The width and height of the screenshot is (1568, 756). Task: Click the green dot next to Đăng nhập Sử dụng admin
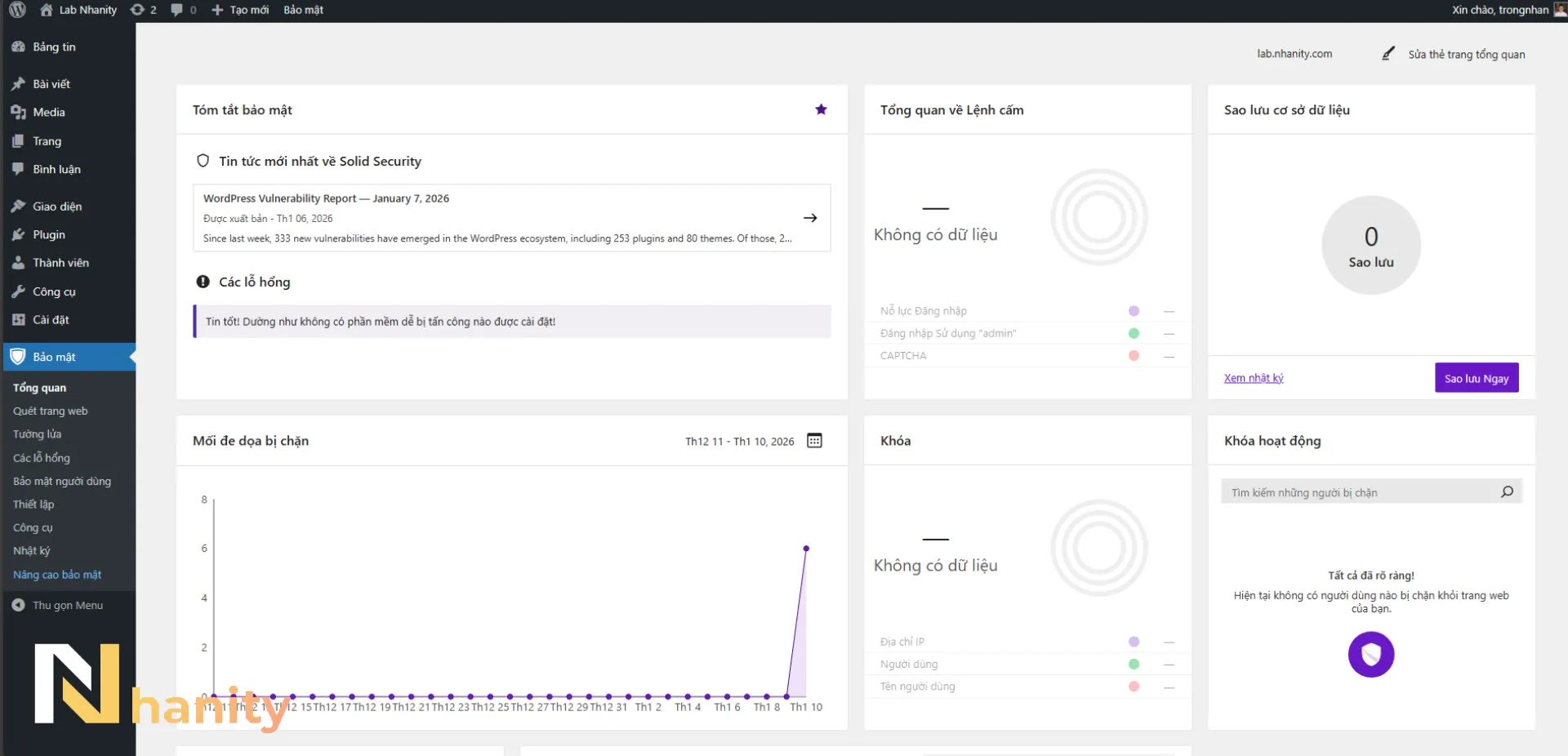(1134, 333)
